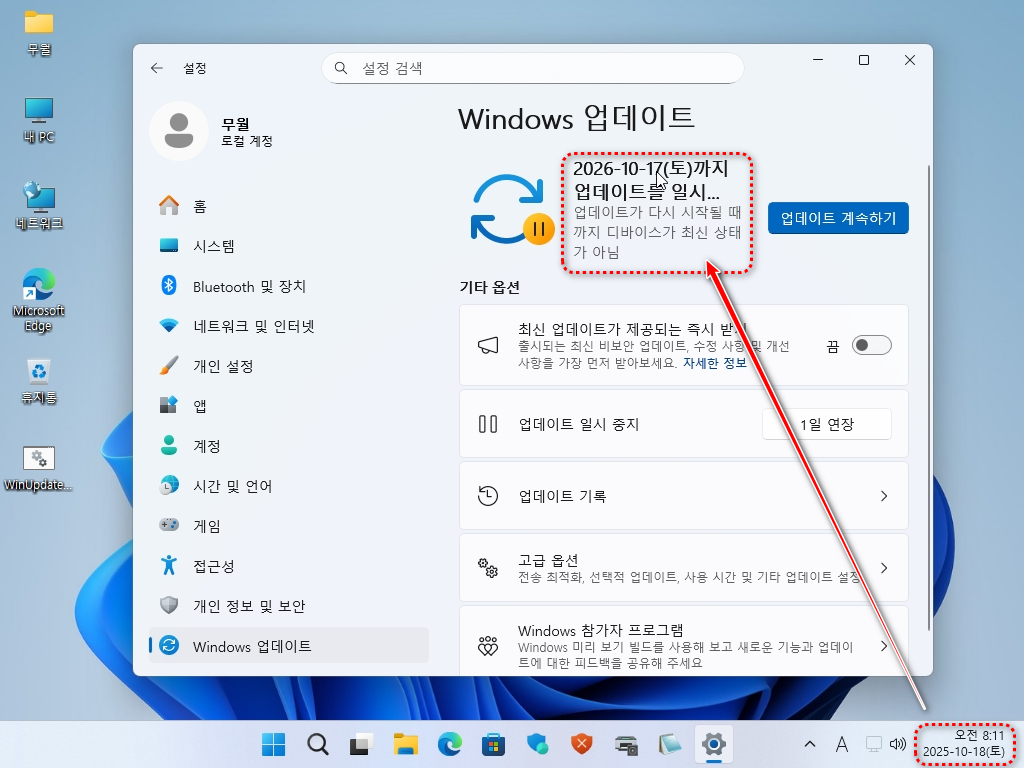1024x768 pixels.
Task: Click the 시간 및 언어 clock icon
Action: [x=169, y=485]
